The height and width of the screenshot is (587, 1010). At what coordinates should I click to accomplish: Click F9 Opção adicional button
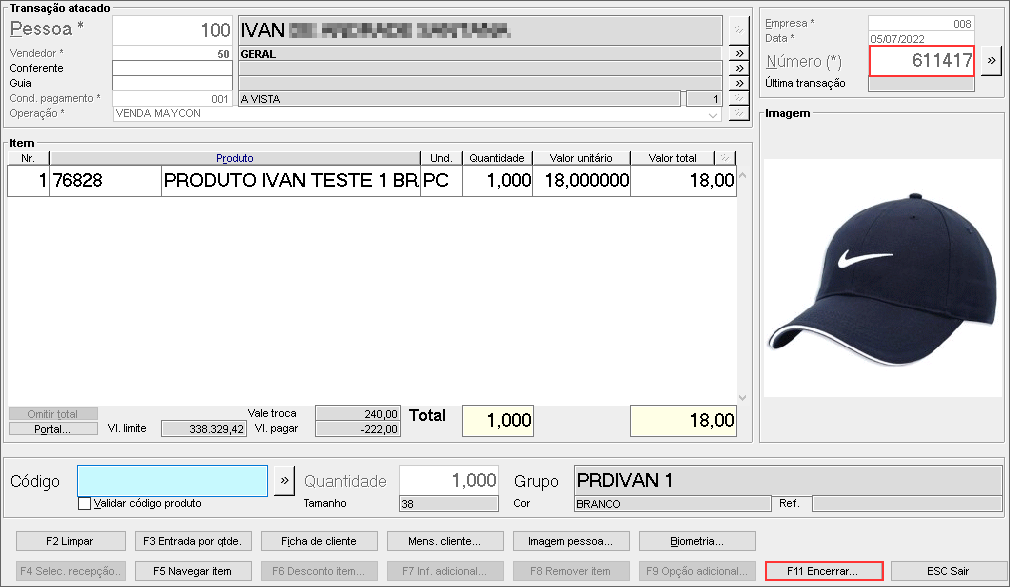[697, 571]
